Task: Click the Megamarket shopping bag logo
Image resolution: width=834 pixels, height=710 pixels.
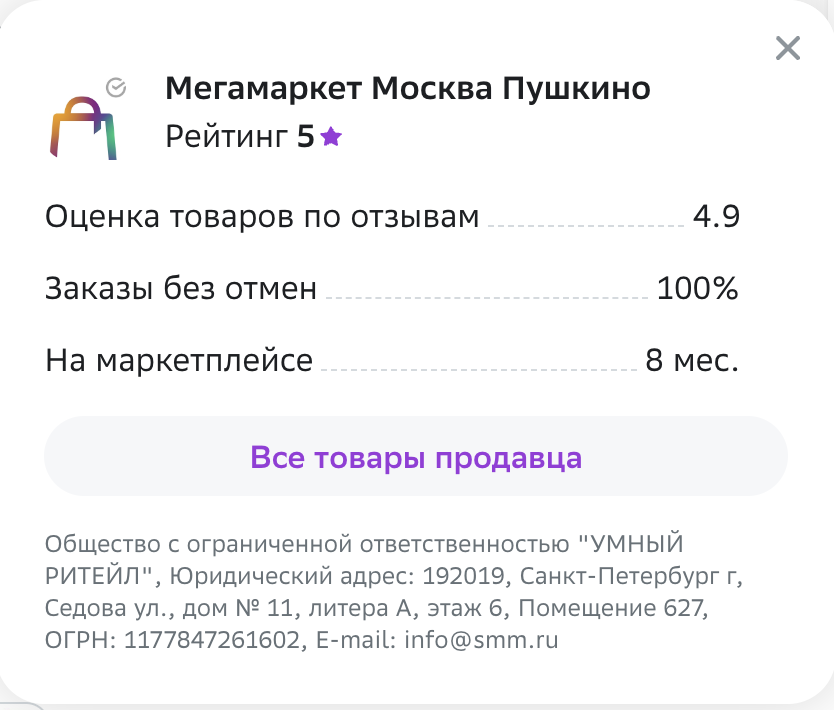Action: pos(83,128)
